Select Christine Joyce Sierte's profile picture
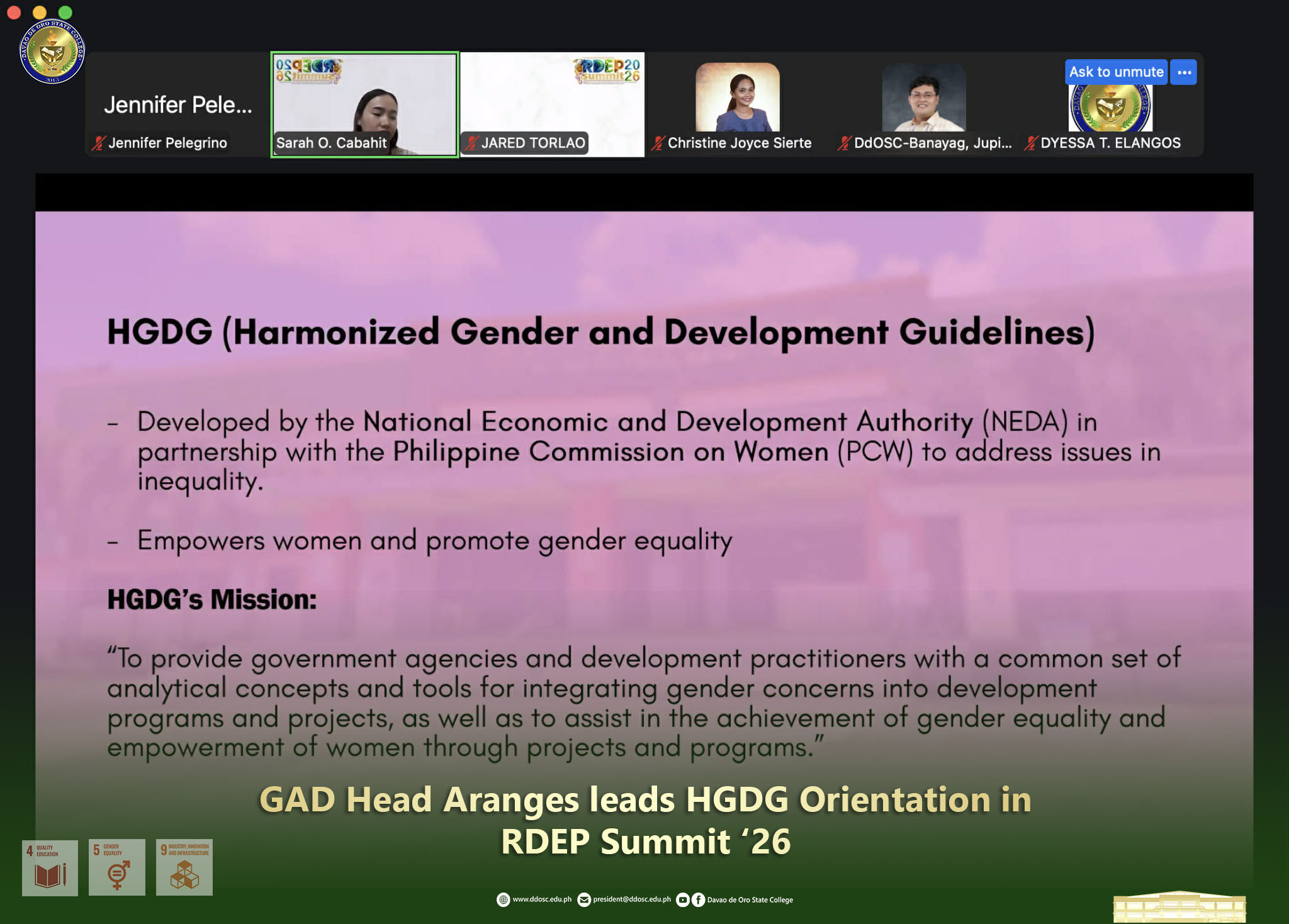This screenshot has width=1289, height=924. point(737,97)
